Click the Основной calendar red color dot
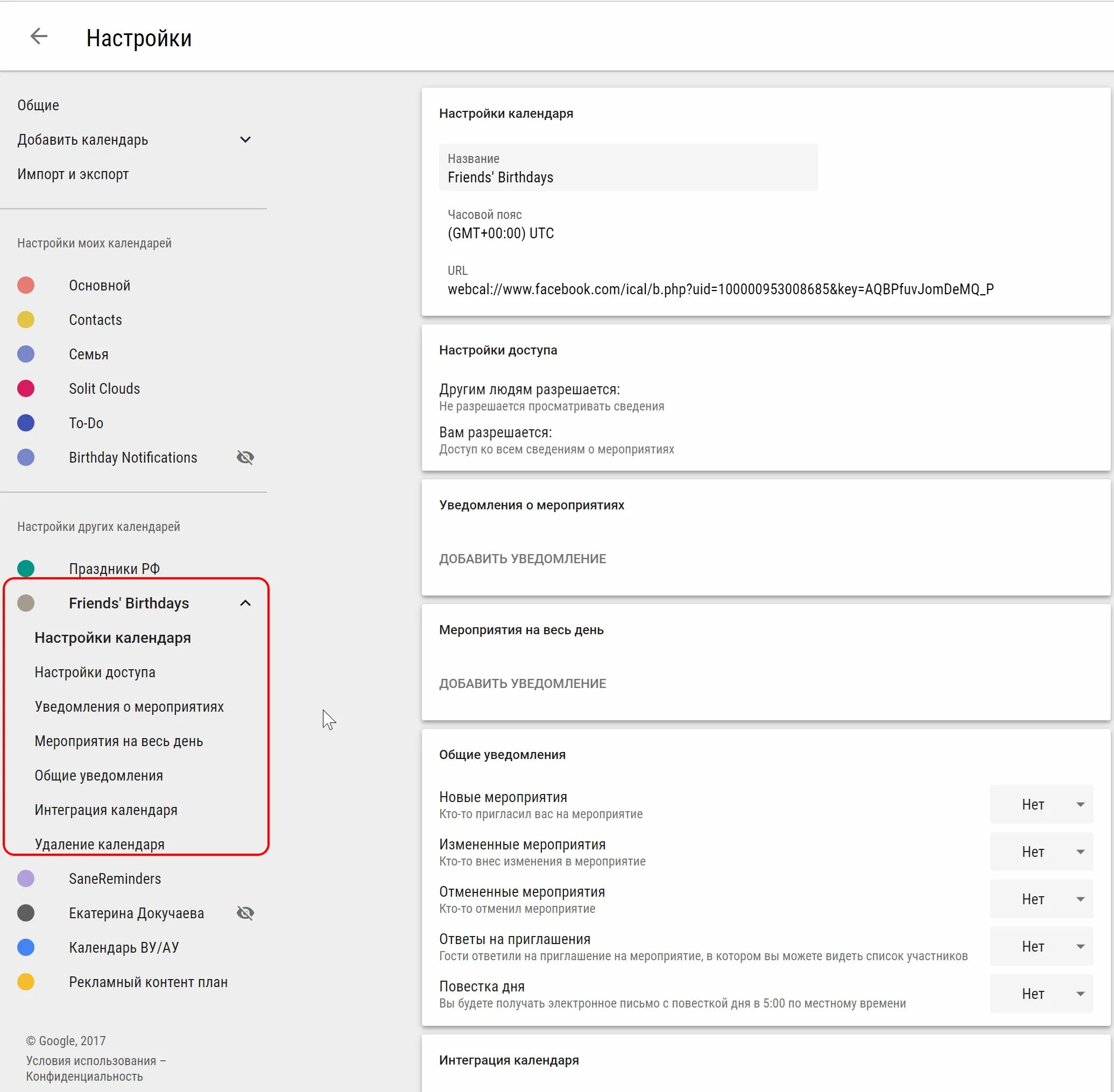The image size is (1114, 1092). (26, 285)
